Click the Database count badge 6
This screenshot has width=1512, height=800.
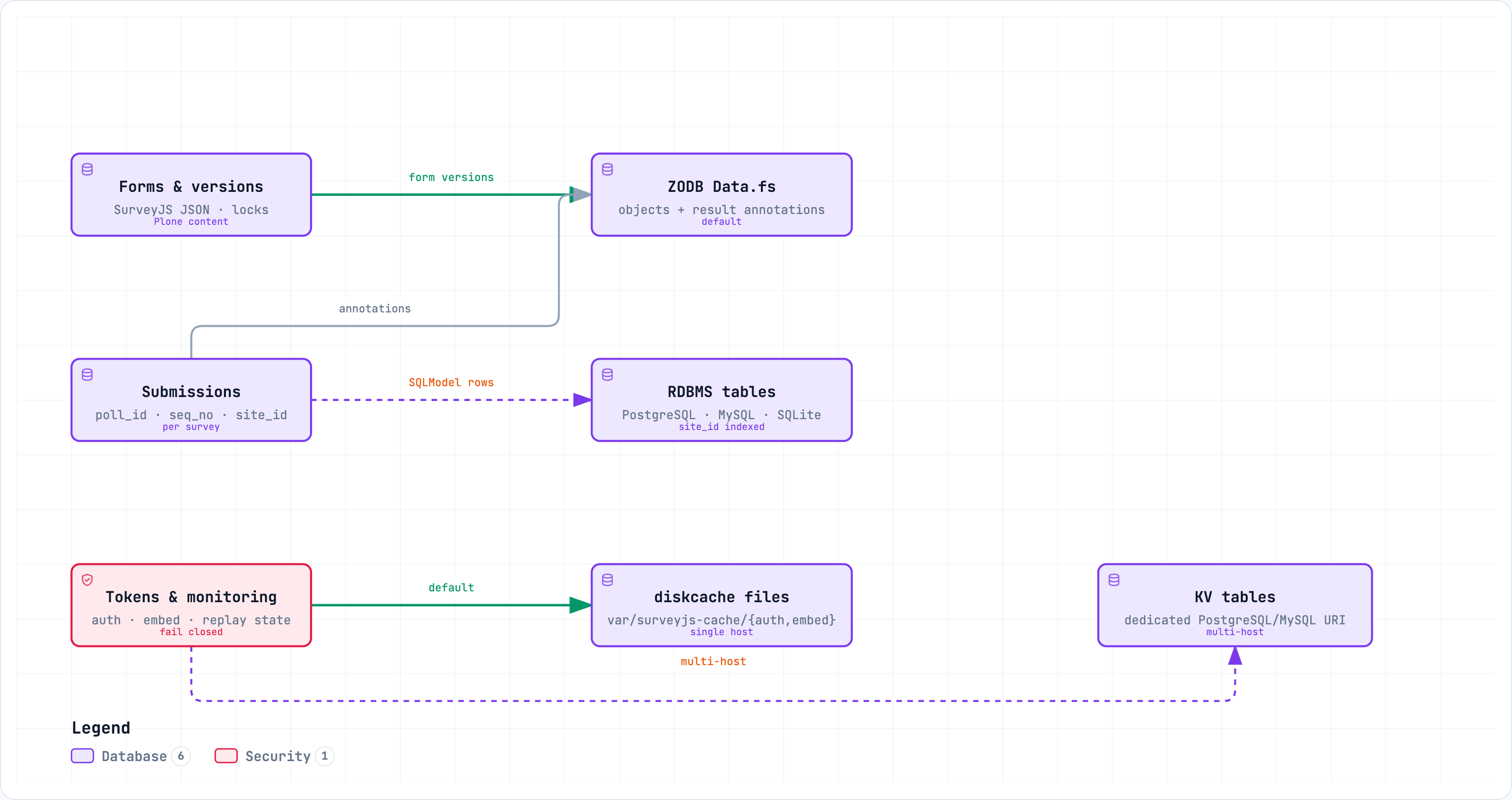click(x=181, y=756)
